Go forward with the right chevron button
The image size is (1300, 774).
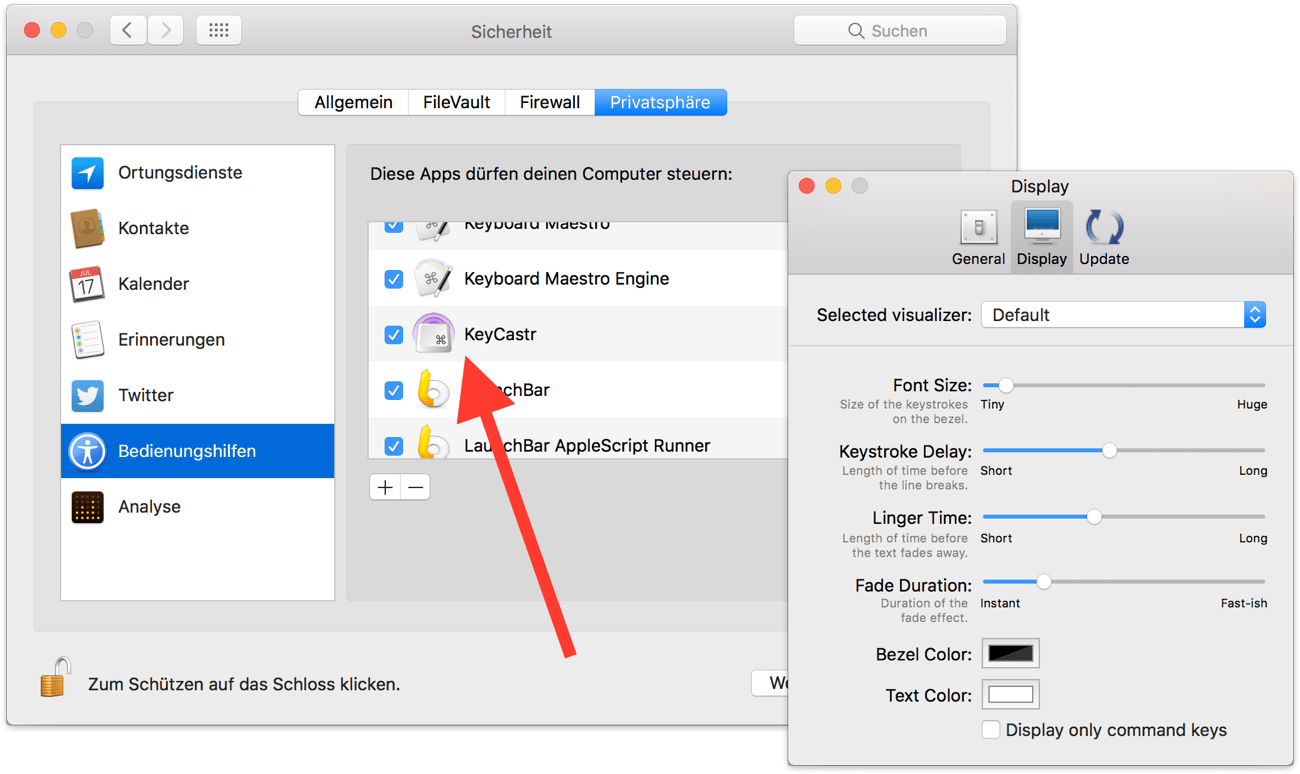[x=166, y=30]
